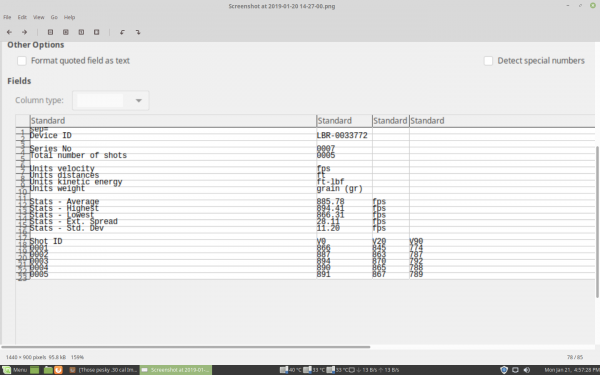
Task: Open the Go menu
Action: (54, 17)
